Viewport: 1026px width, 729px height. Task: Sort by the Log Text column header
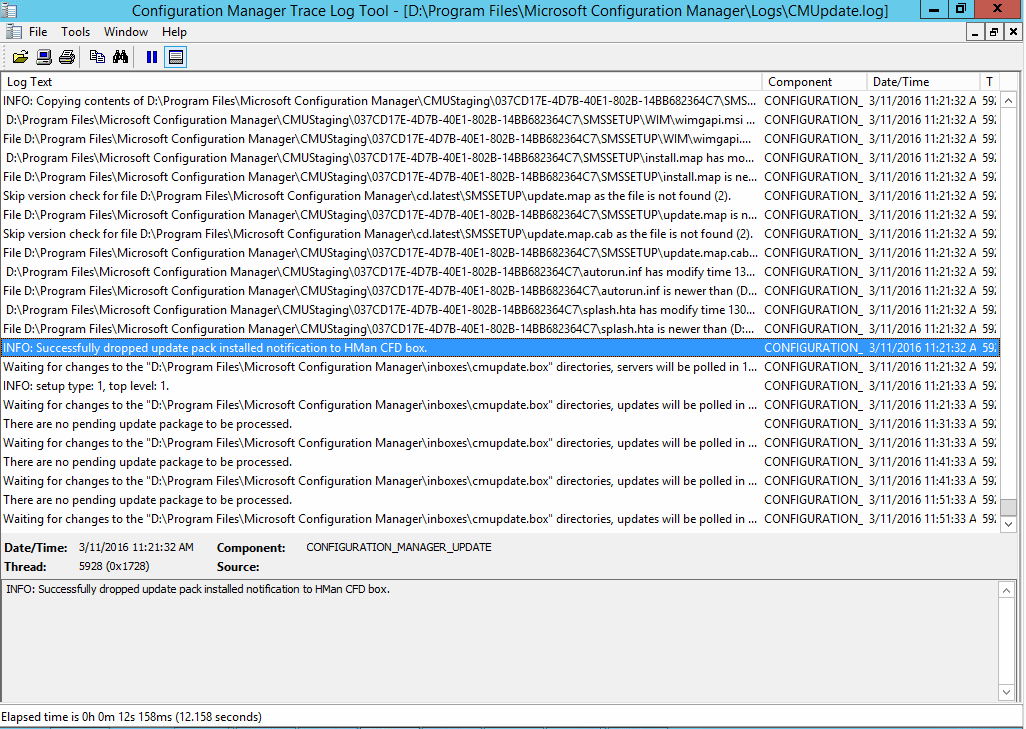(x=381, y=82)
